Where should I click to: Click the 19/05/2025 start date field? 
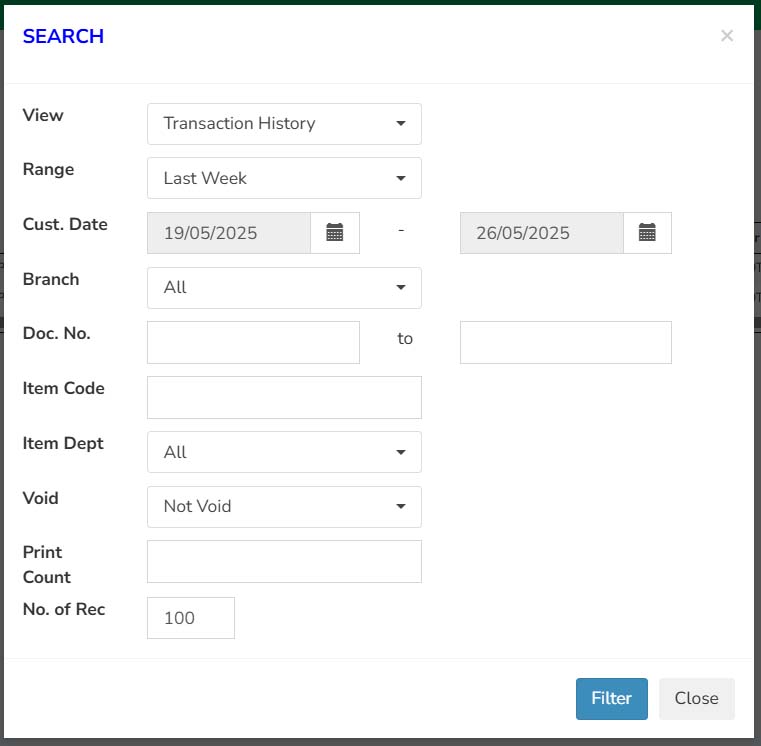pyautogui.click(x=229, y=232)
